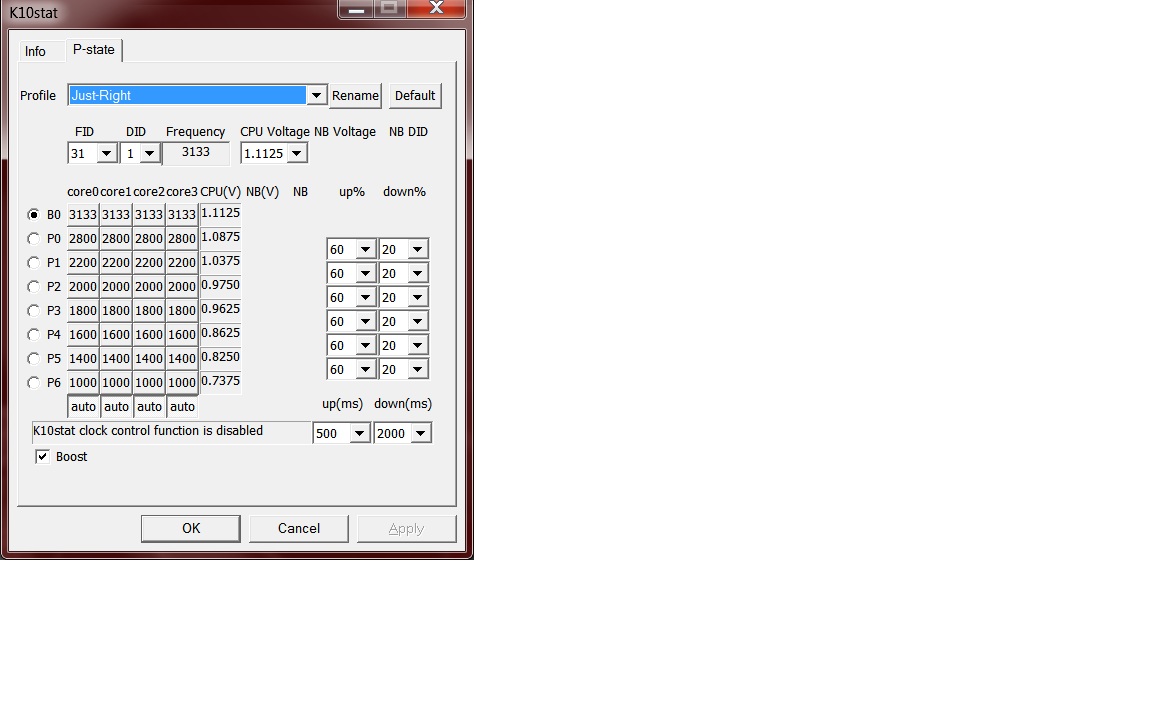The height and width of the screenshot is (720, 1152).
Task: Click the CPU voltage value 1.0875
Action: point(220,237)
